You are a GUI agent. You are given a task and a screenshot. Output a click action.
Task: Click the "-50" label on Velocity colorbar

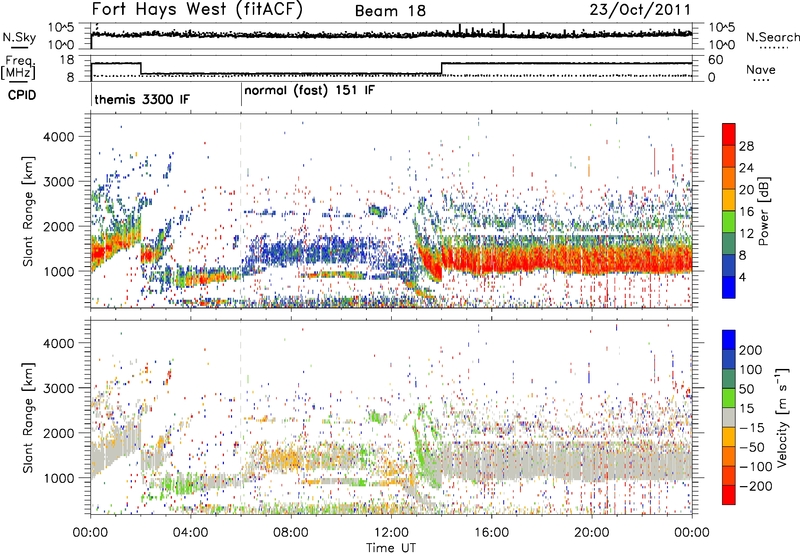(x=753, y=447)
